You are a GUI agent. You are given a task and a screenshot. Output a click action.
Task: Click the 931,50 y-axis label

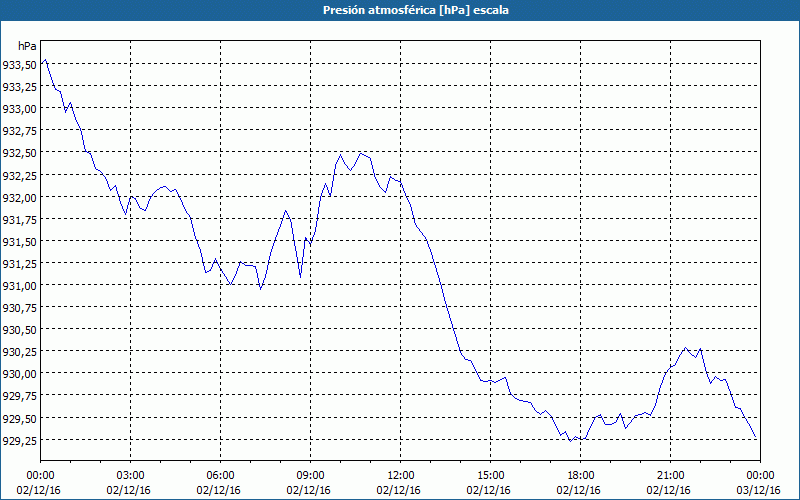[x=20, y=241]
